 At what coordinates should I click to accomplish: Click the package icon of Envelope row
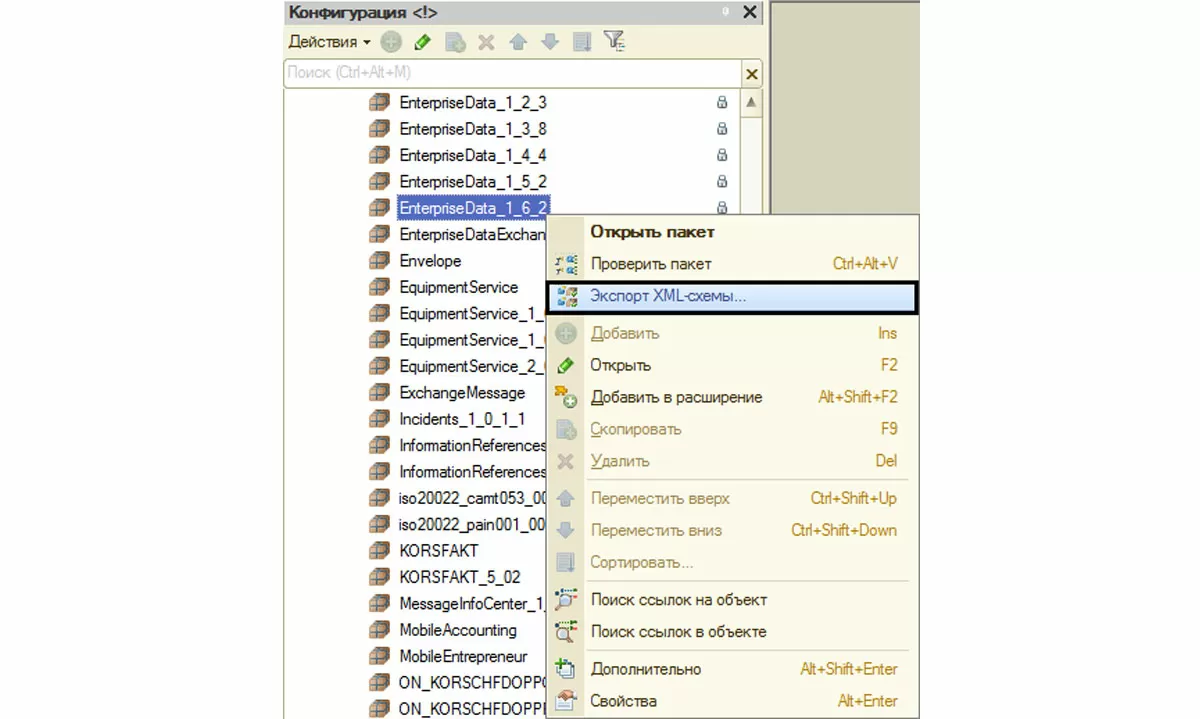379,261
